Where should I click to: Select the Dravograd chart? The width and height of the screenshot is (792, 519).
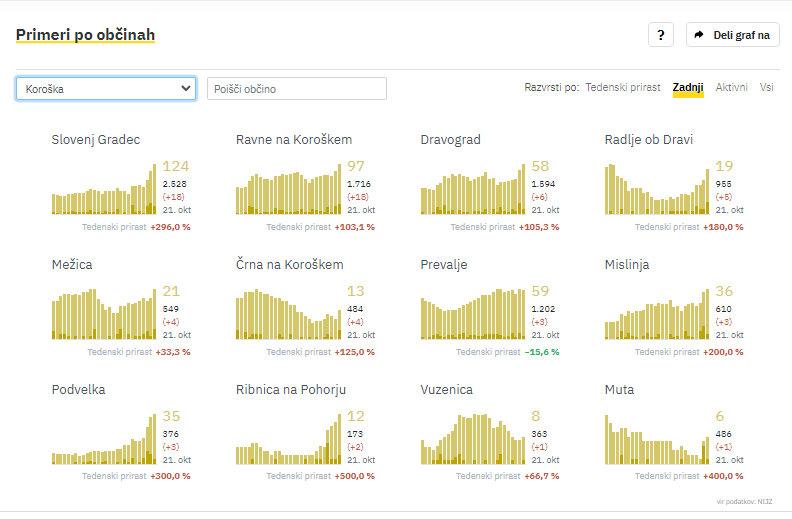point(472,190)
